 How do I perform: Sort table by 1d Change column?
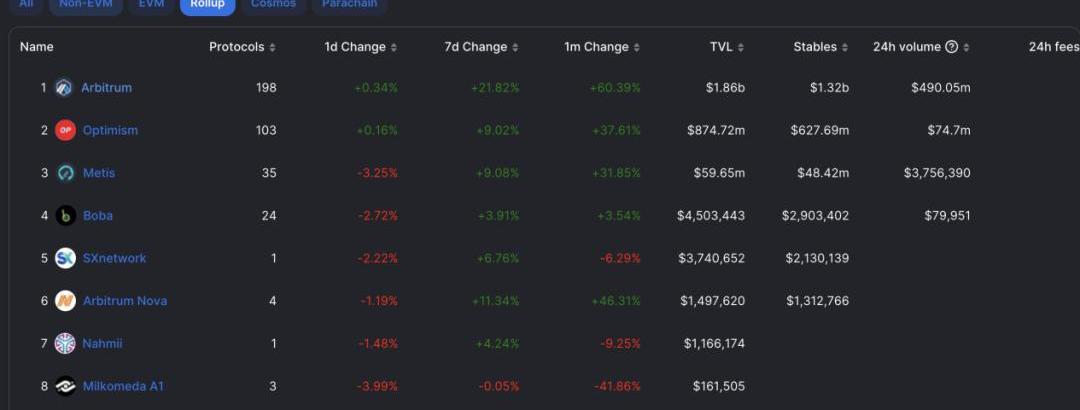pos(360,47)
